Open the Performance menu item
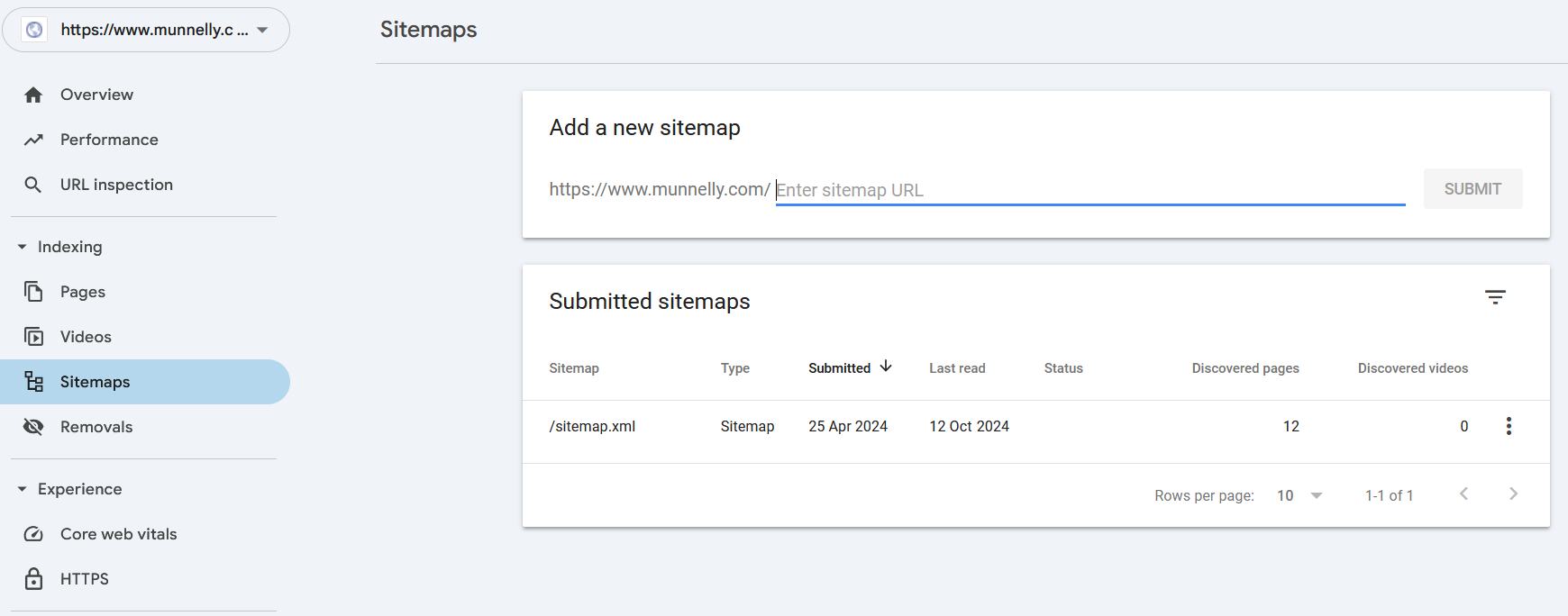The height and width of the screenshot is (616, 1568). click(145, 140)
